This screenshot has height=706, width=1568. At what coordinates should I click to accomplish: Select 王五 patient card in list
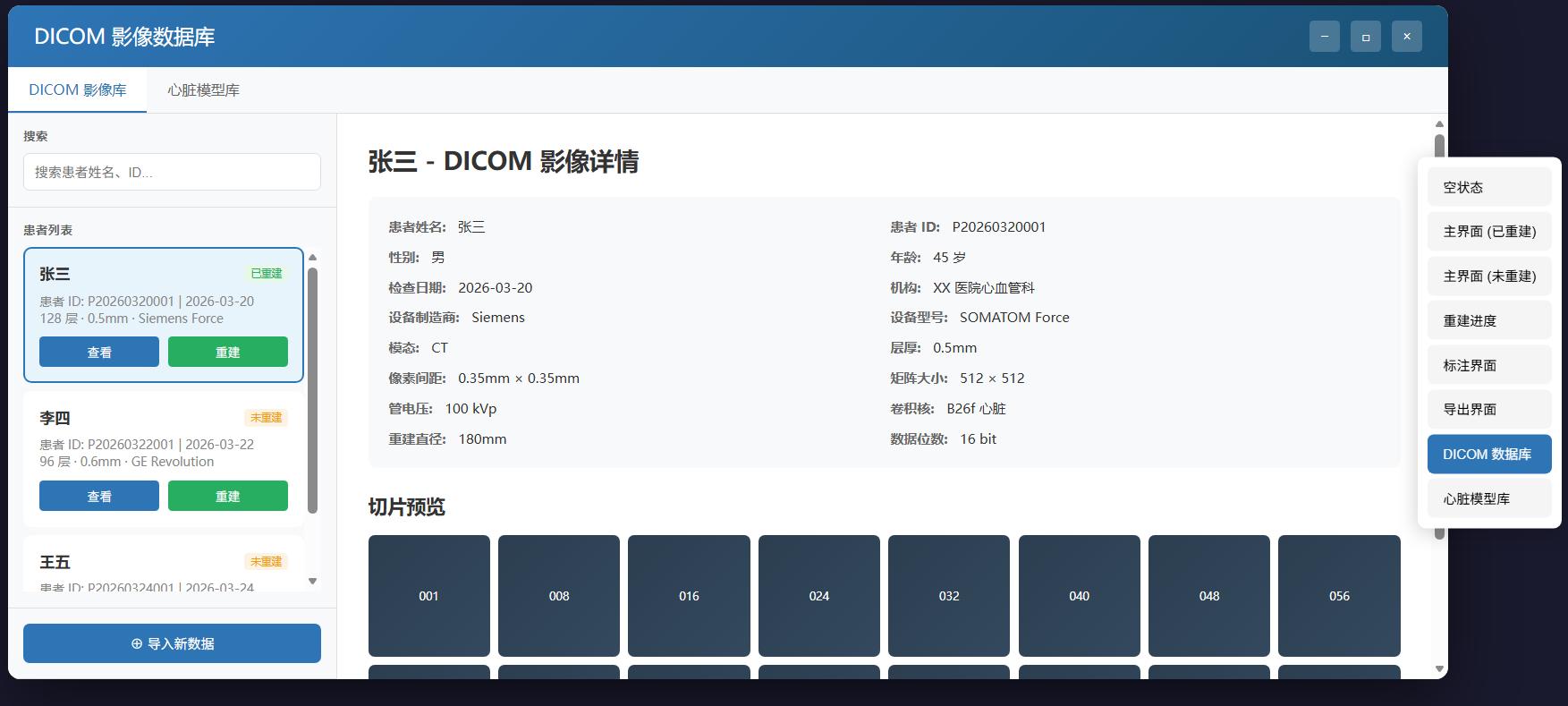coord(164,565)
